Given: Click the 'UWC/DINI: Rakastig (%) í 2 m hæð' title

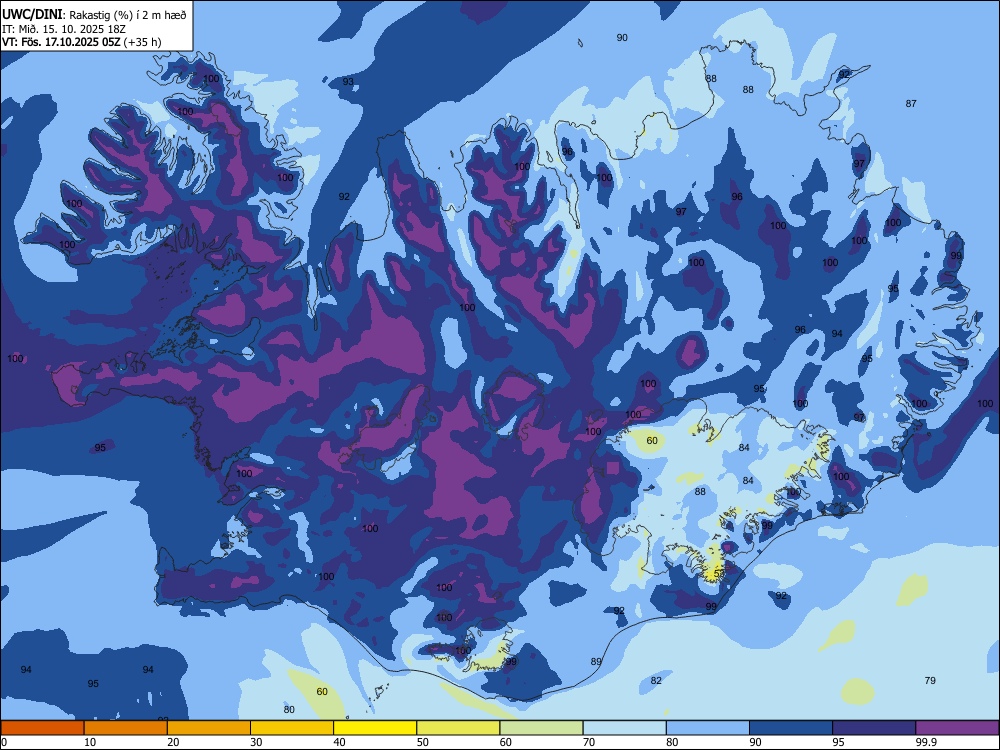Looking at the screenshot, I should point(94,15).
